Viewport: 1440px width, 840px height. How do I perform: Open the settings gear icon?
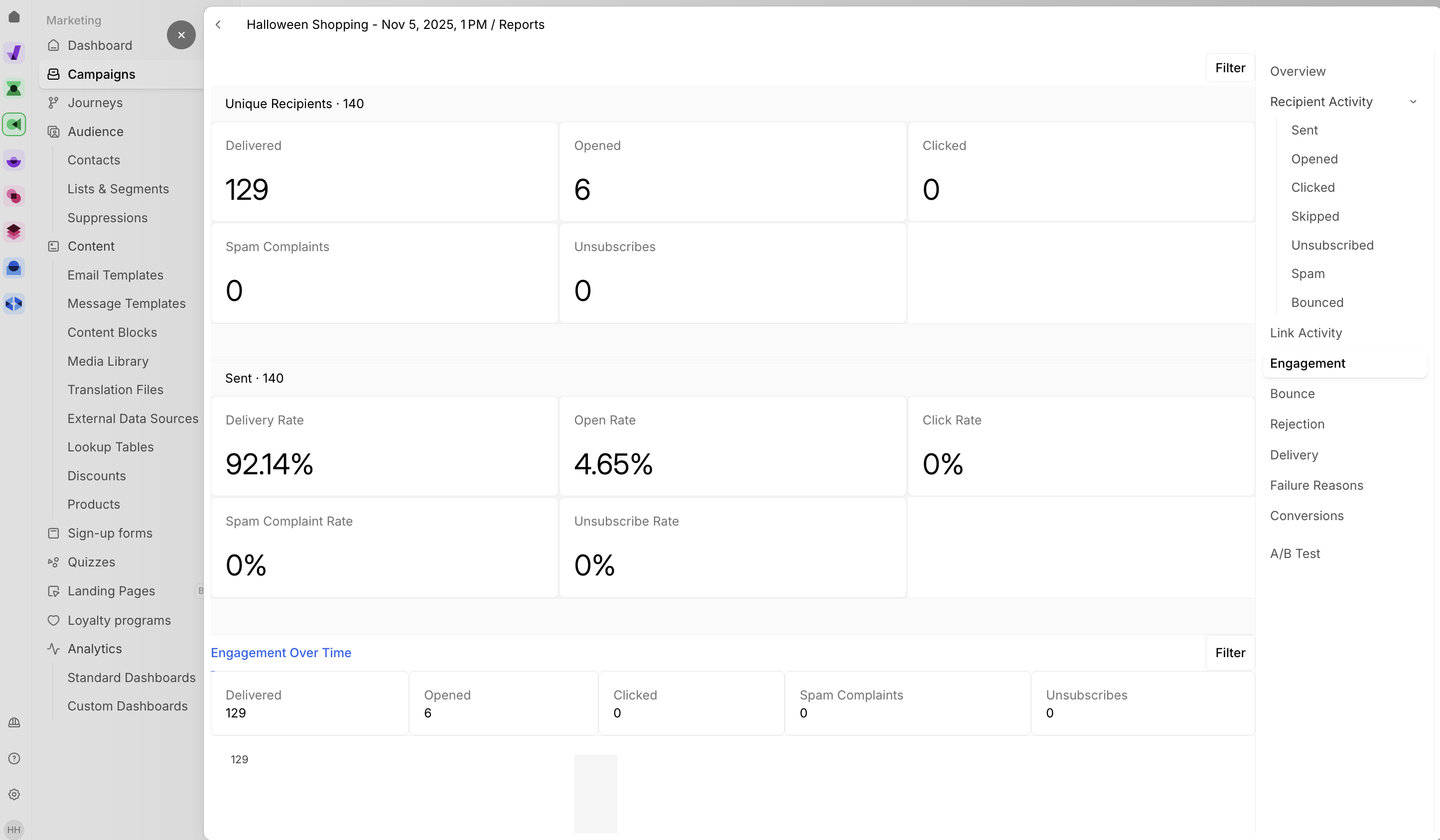pyautogui.click(x=14, y=794)
